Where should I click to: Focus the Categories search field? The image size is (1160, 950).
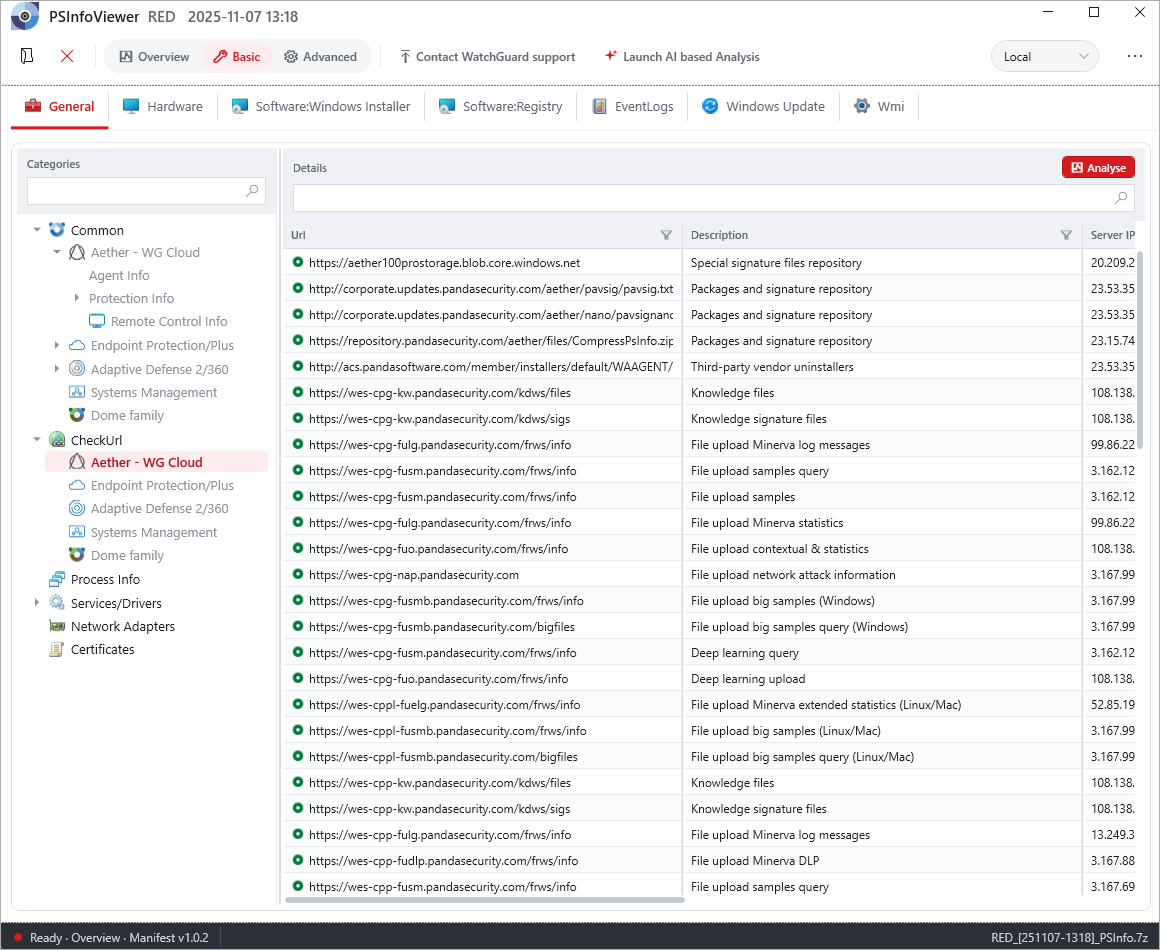click(146, 191)
